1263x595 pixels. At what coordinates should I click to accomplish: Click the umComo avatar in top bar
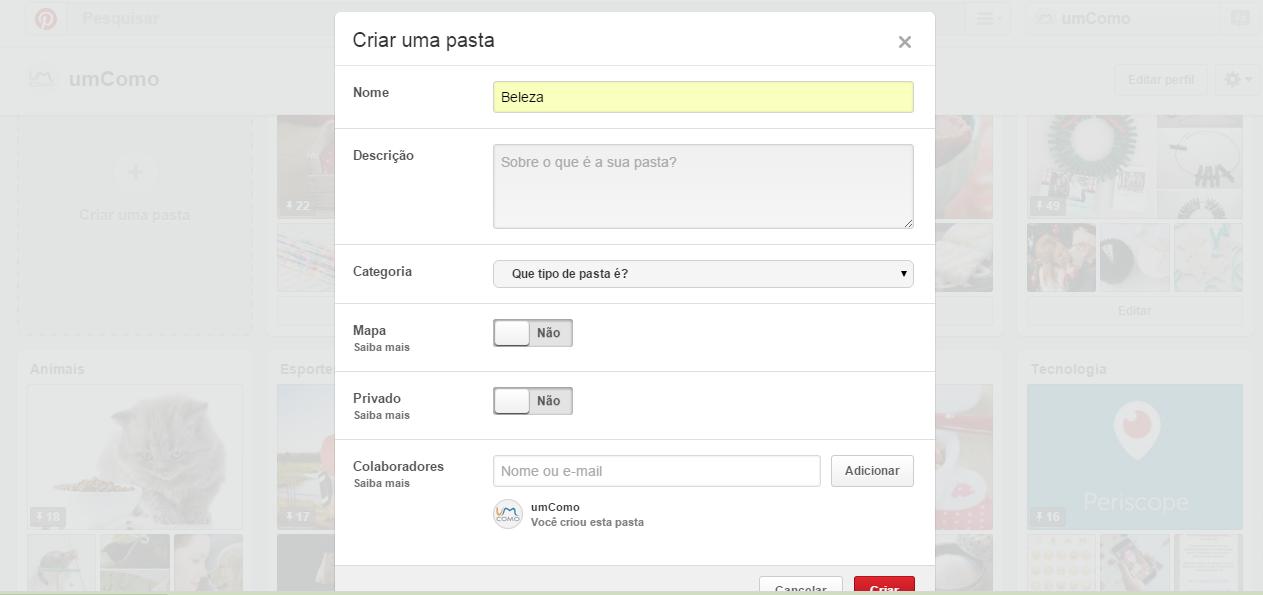1045,19
